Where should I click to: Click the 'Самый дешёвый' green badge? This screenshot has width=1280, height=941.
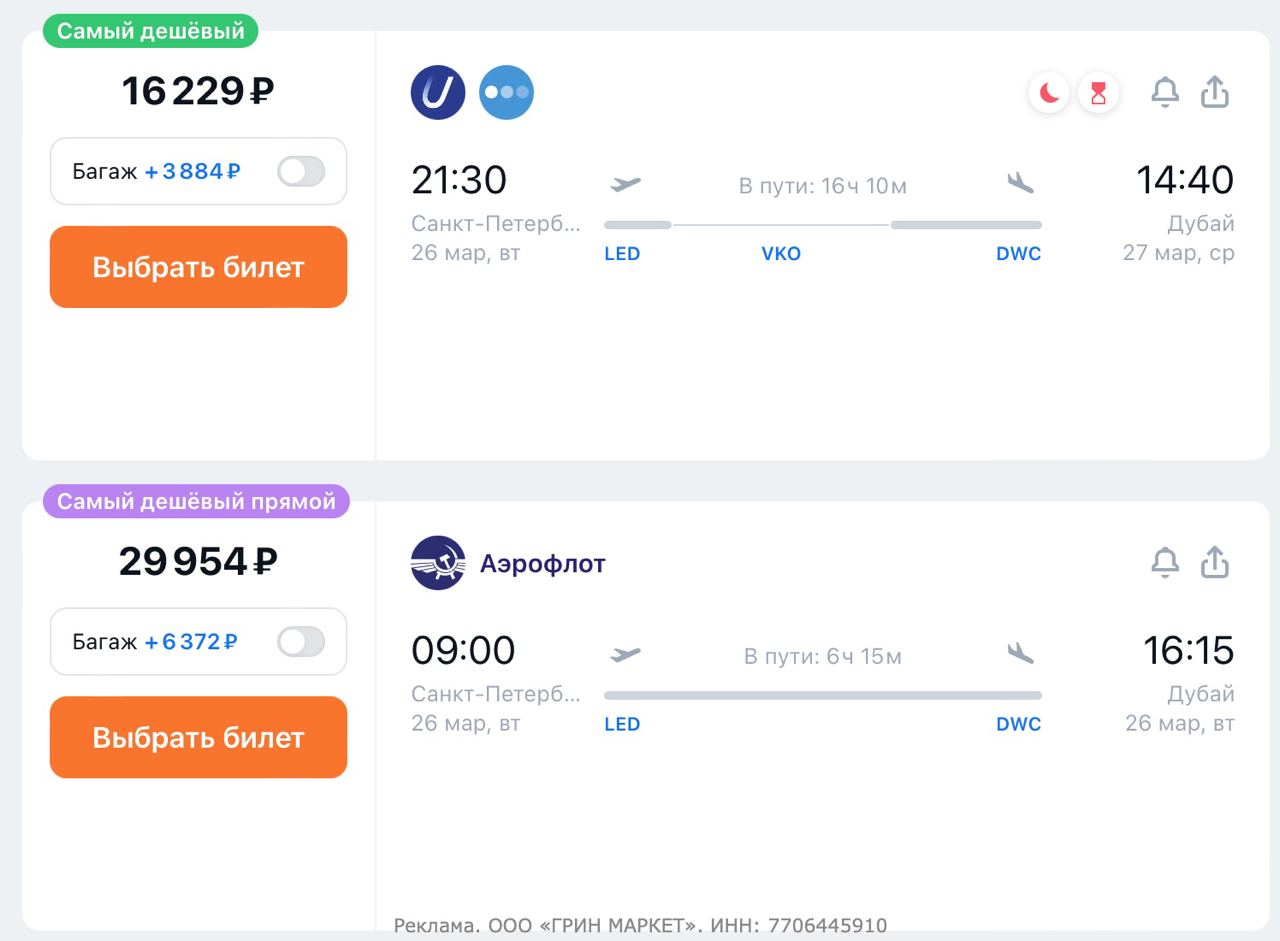tap(150, 31)
